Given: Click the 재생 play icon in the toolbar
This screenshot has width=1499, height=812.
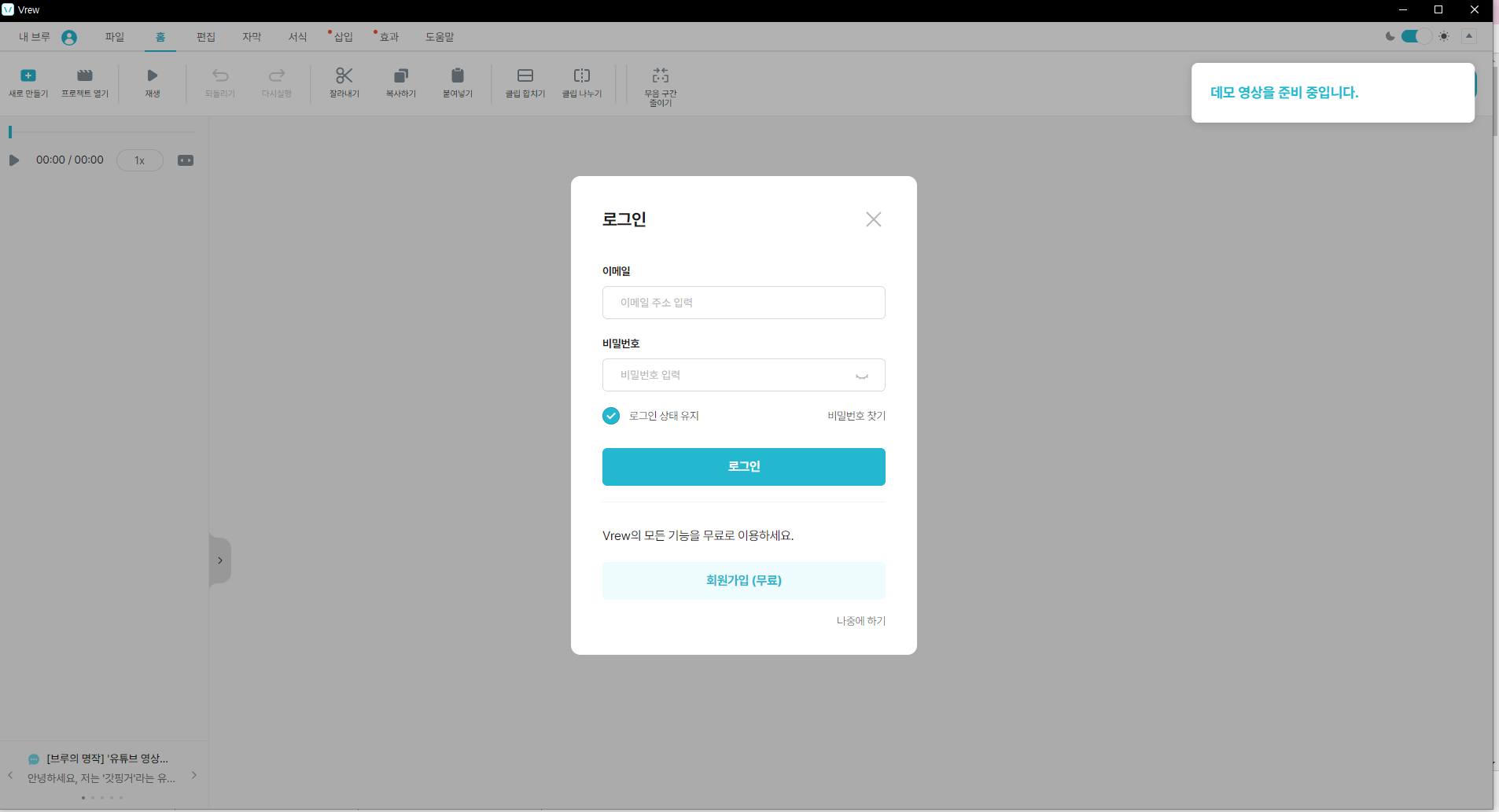Looking at the screenshot, I should pyautogui.click(x=153, y=75).
